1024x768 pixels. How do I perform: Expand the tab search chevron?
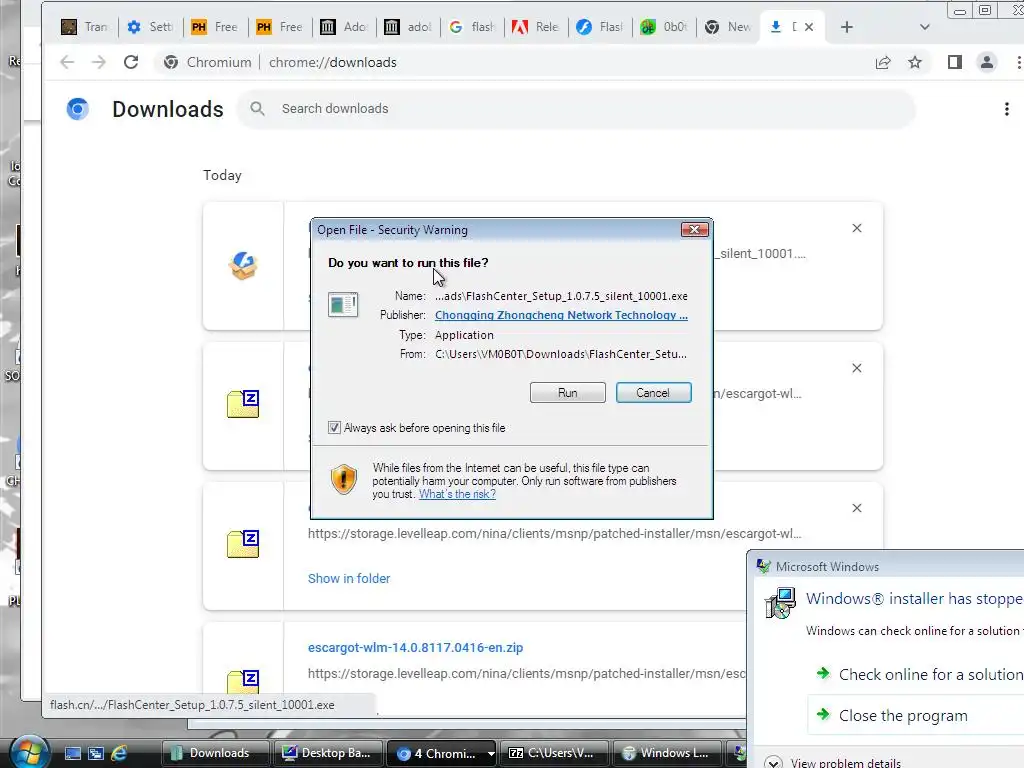point(924,27)
